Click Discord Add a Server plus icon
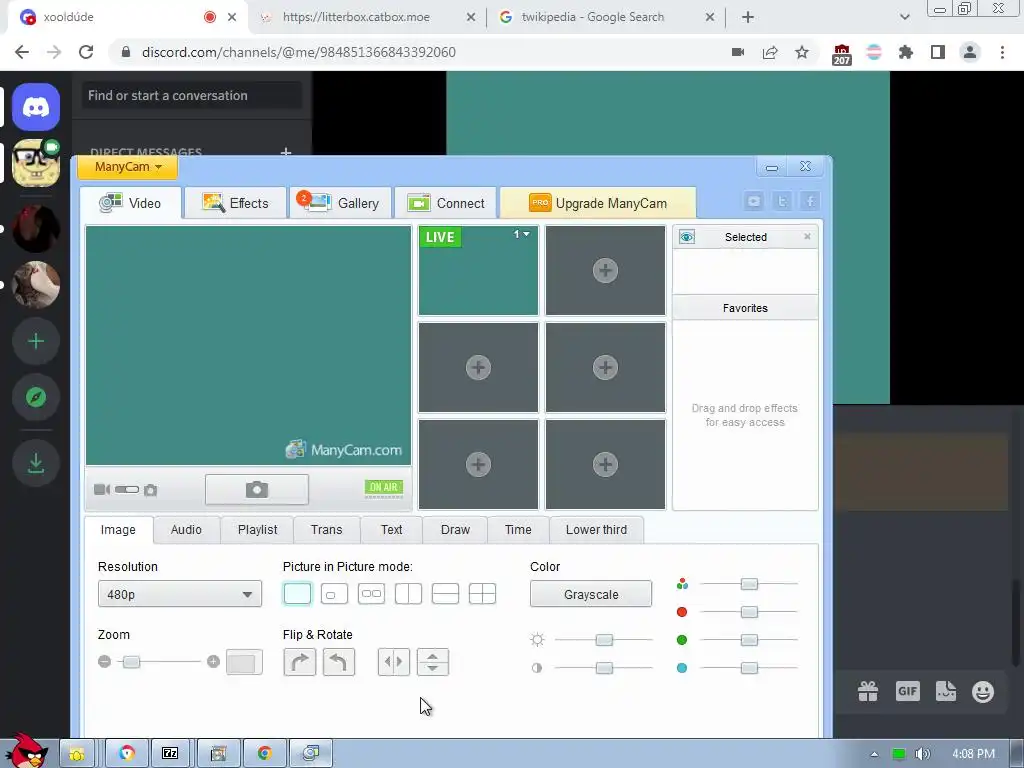 click(x=36, y=341)
